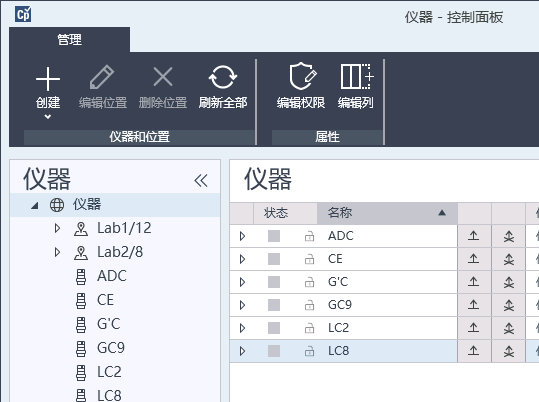
Task: Select the G'C instrument in the tree
Action: pyautogui.click(x=109, y=324)
